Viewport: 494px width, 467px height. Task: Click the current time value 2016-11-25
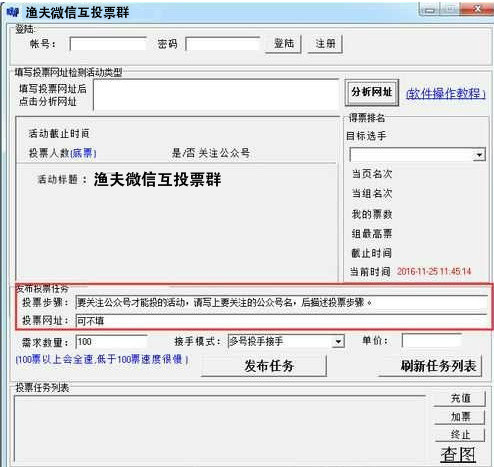(434, 272)
